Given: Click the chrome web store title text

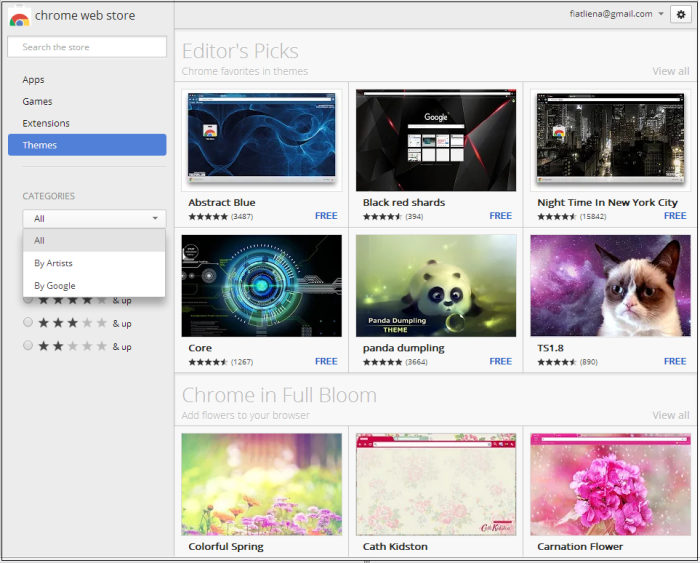Looking at the screenshot, I should click(85, 16).
